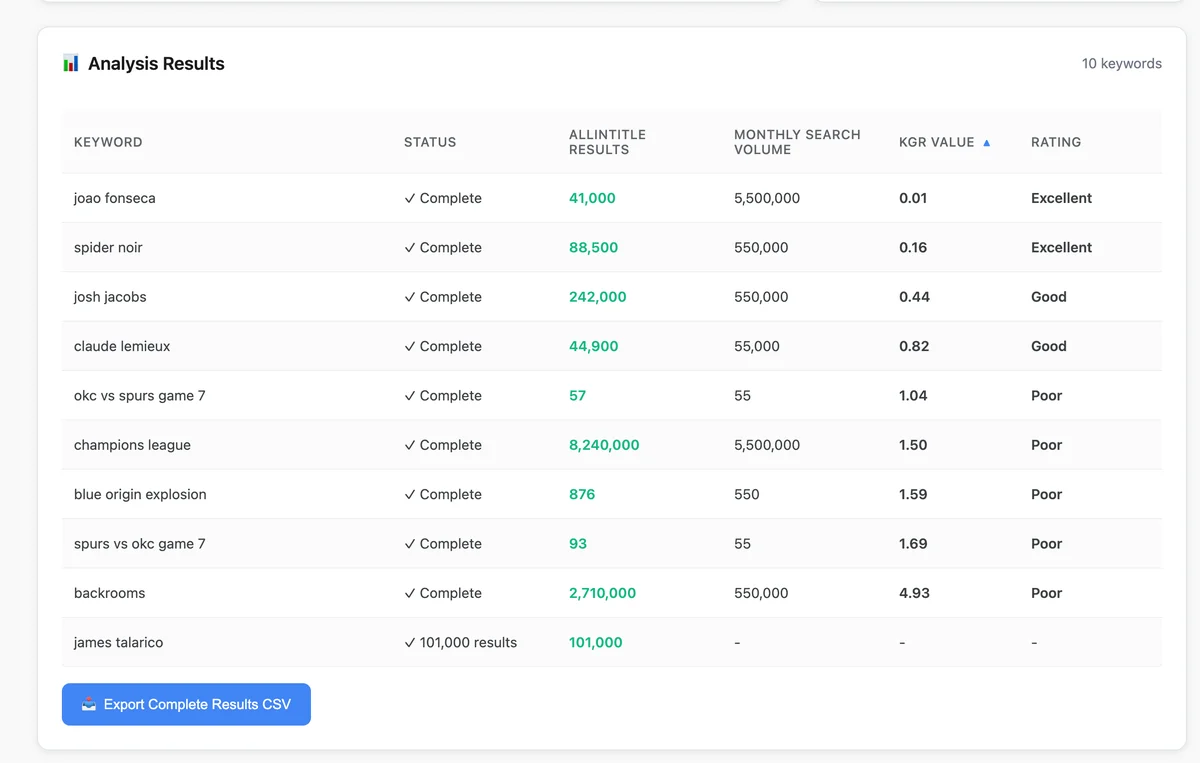
Task: Click the KGR Value column header text
Action: click(x=936, y=142)
